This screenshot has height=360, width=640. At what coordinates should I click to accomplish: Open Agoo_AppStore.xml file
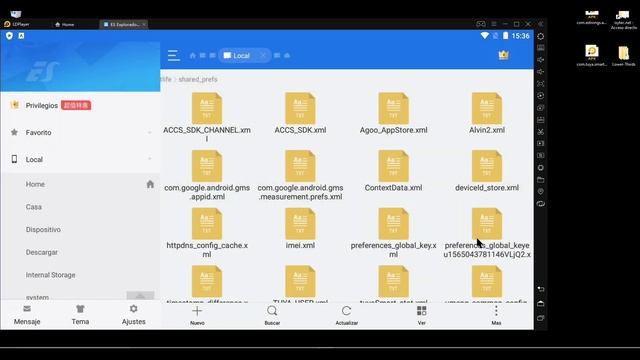click(x=393, y=113)
